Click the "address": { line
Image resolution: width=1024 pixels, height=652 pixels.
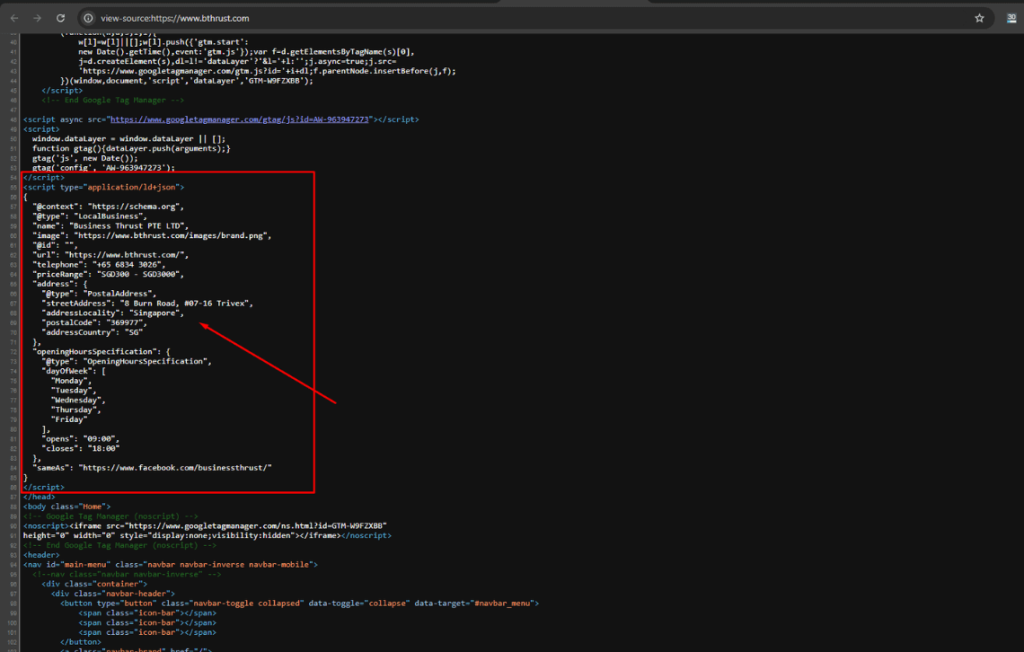pos(59,284)
